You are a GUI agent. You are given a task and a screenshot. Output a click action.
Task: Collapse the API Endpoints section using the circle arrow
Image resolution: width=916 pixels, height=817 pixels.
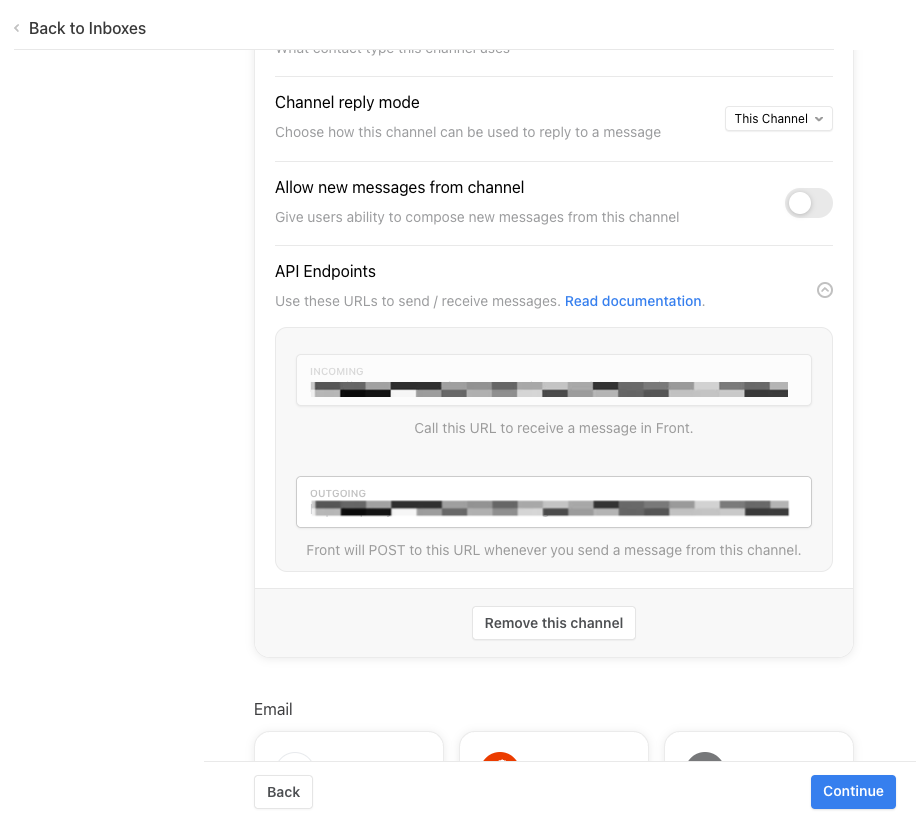pyautogui.click(x=824, y=290)
